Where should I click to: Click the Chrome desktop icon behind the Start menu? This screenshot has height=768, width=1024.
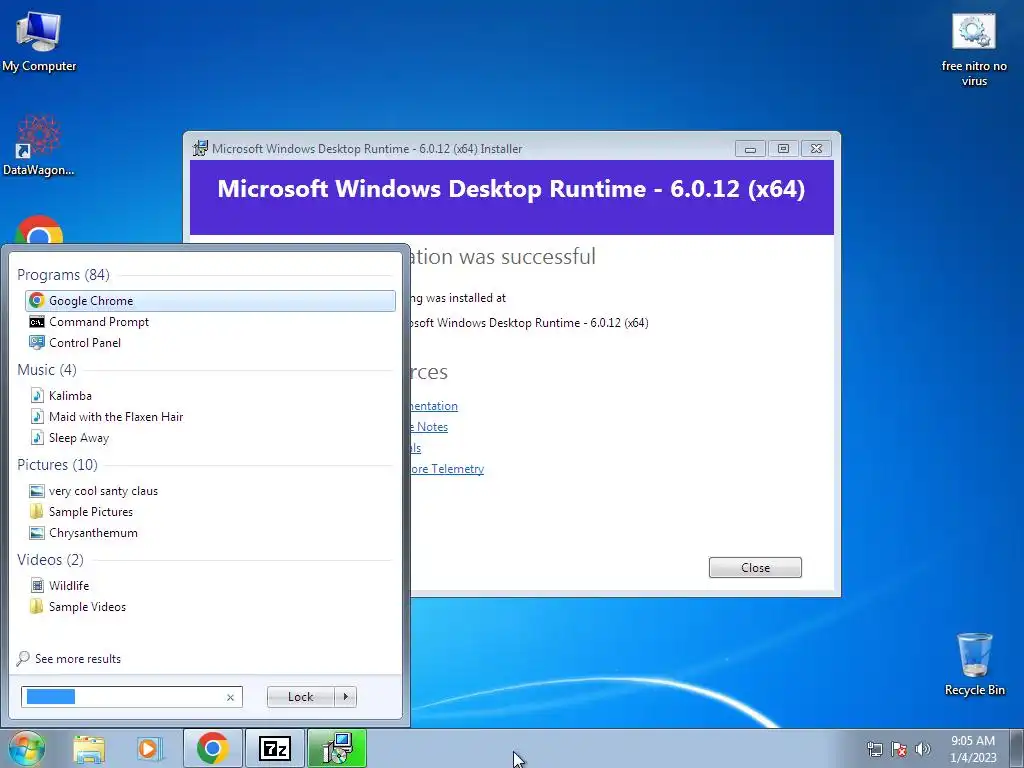coord(39,230)
